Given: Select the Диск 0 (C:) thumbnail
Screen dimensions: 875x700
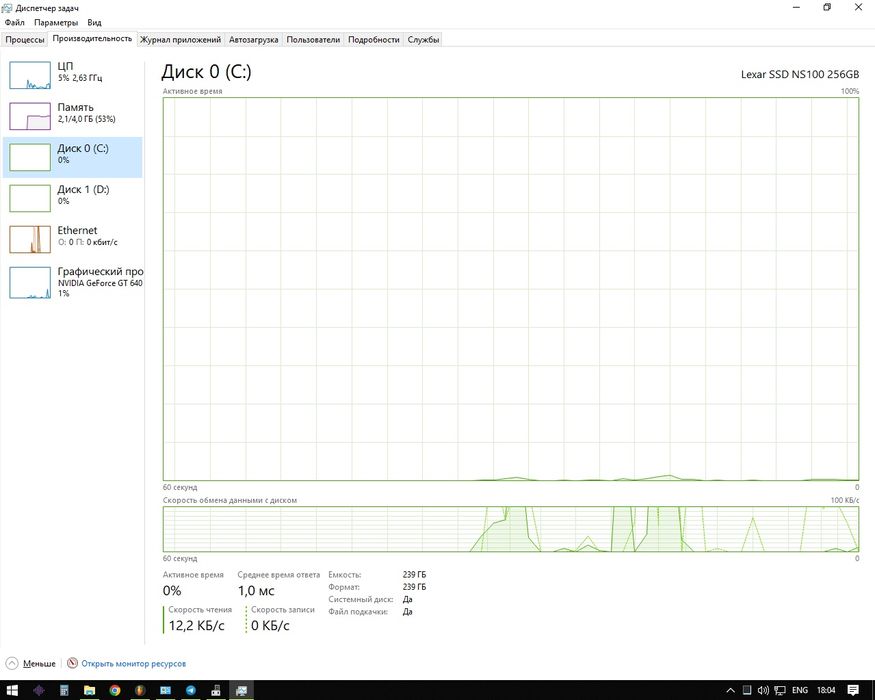Looking at the screenshot, I should point(30,157).
